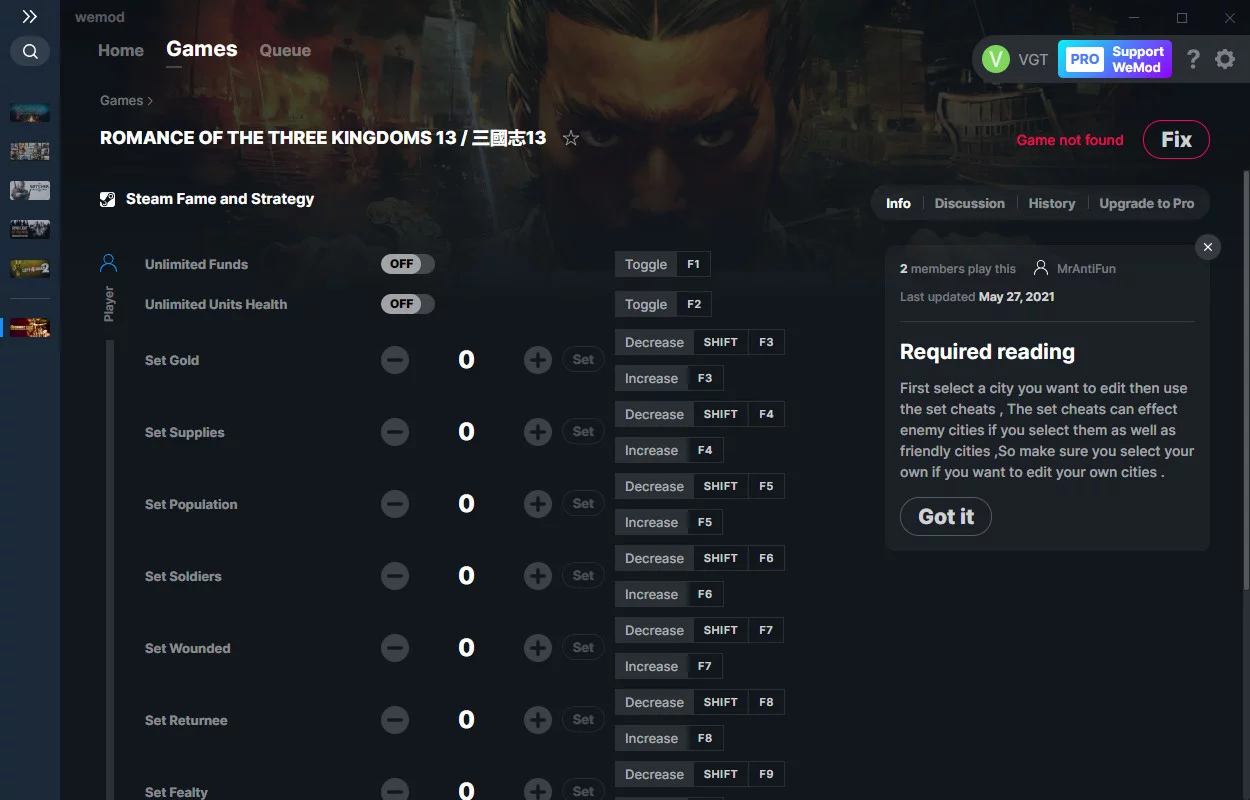Click the Got it button
This screenshot has width=1250, height=800.
tap(946, 516)
